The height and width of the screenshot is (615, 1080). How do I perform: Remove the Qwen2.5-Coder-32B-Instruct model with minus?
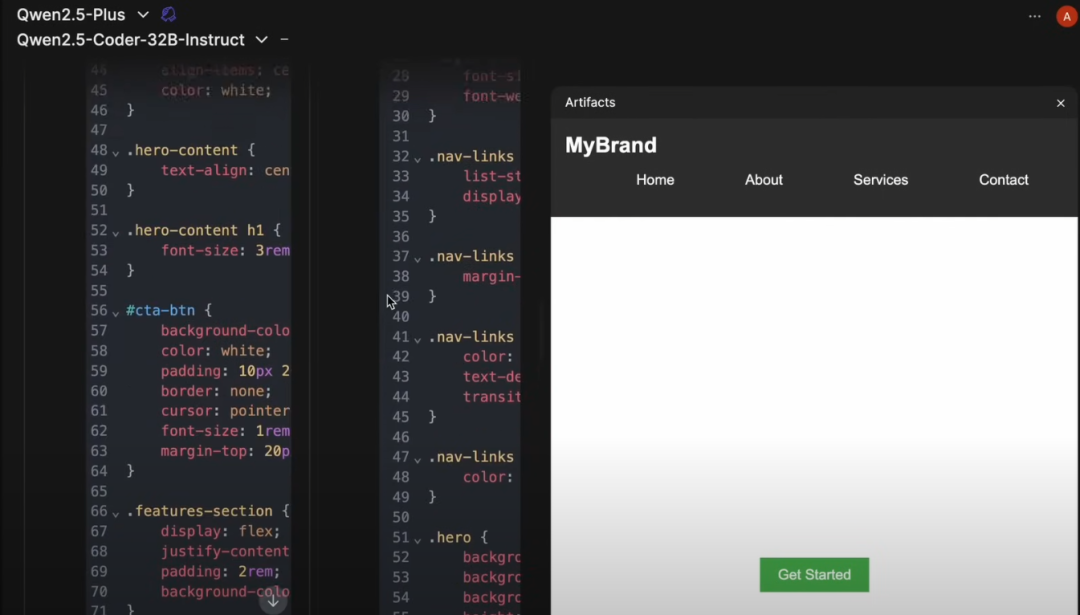pyautogui.click(x=285, y=40)
